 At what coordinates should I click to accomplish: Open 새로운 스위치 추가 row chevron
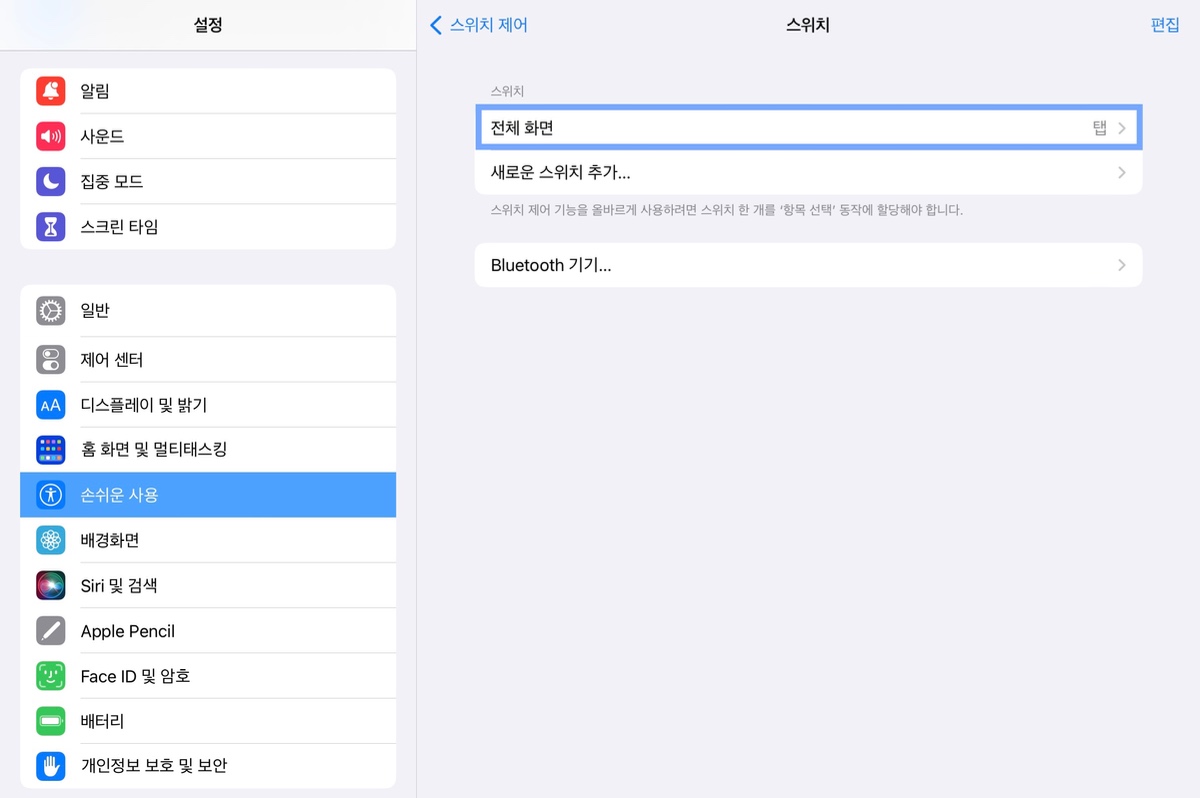[x=1121, y=173]
